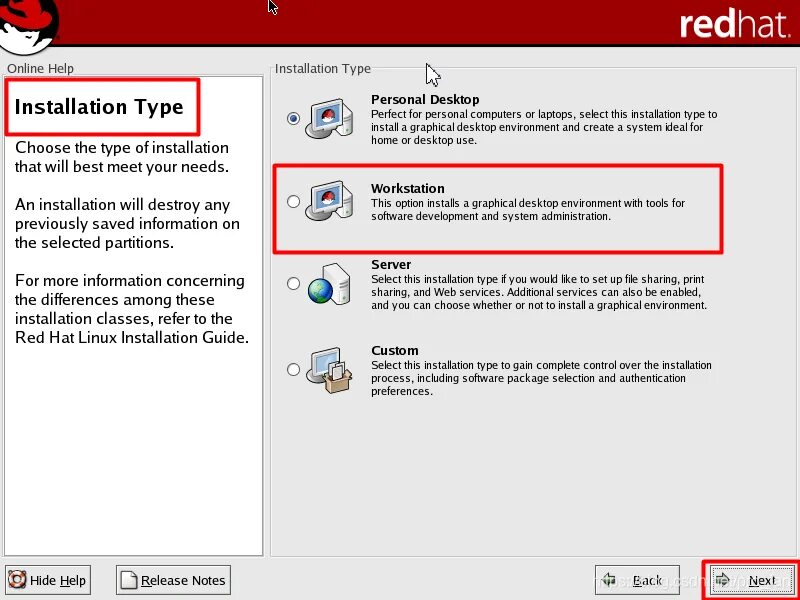Click the arrow icon on the Back button
The width and height of the screenshot is (800, 600).
click(609, 580)
